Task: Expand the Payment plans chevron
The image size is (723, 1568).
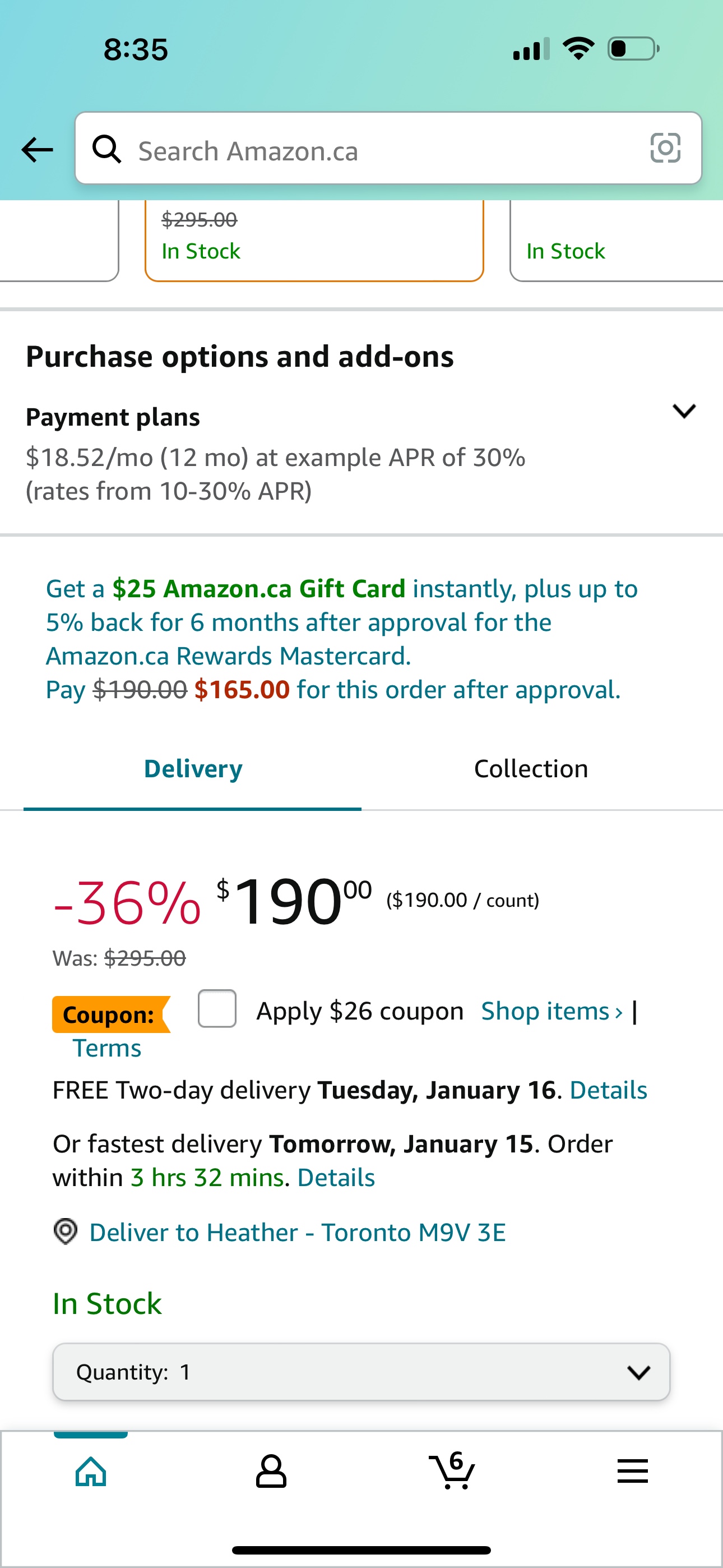Action: click(684, 412)
